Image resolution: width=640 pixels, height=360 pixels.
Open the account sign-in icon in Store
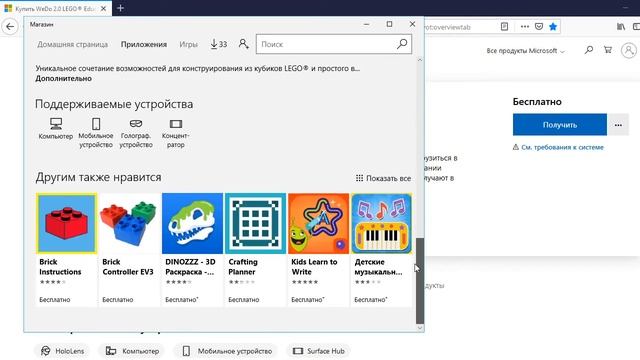click(244, 44)
